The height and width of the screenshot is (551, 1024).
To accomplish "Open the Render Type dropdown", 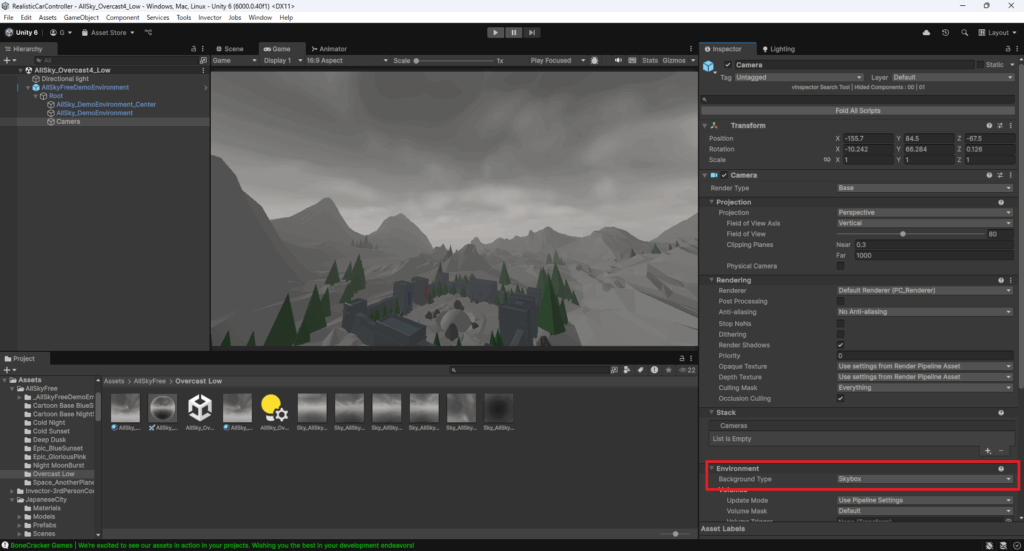I will click(925, 188).
